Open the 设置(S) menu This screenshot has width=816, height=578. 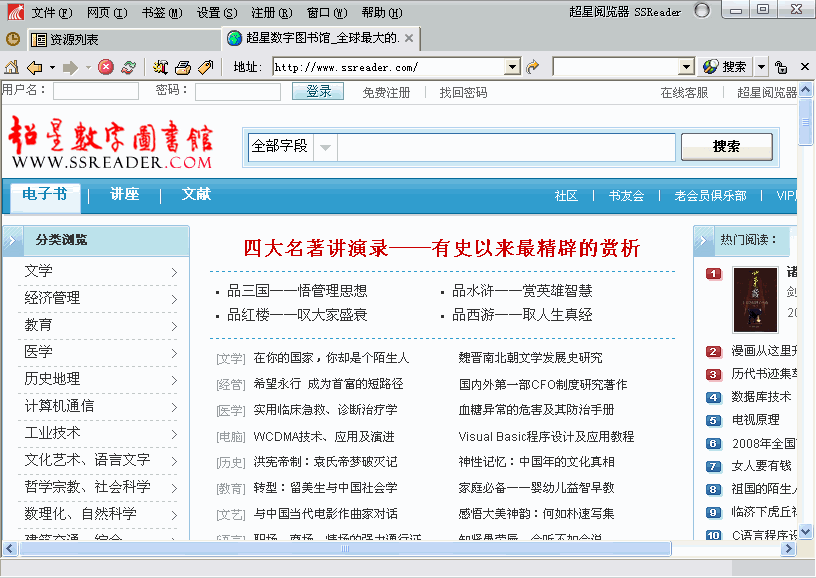tap(217, 12)
